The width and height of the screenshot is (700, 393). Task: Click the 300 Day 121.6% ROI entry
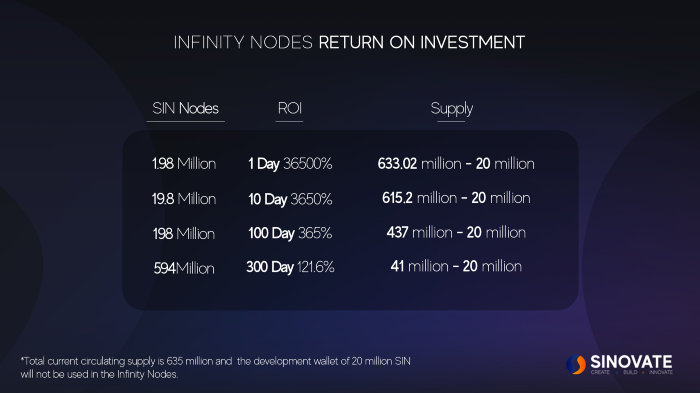tap(290, 267)
